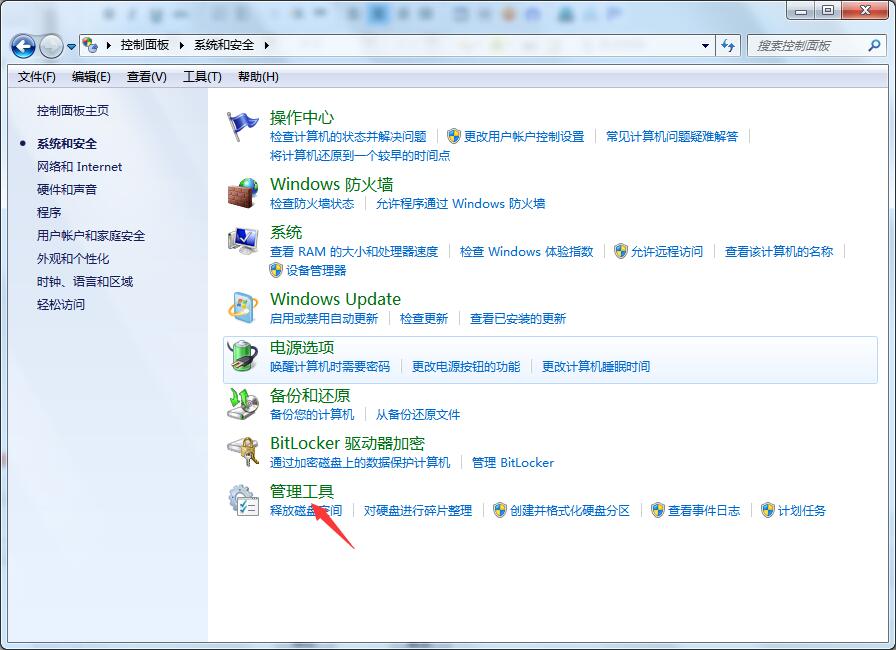Open the recent pages dropdown arrow

[x=71, y=47]
